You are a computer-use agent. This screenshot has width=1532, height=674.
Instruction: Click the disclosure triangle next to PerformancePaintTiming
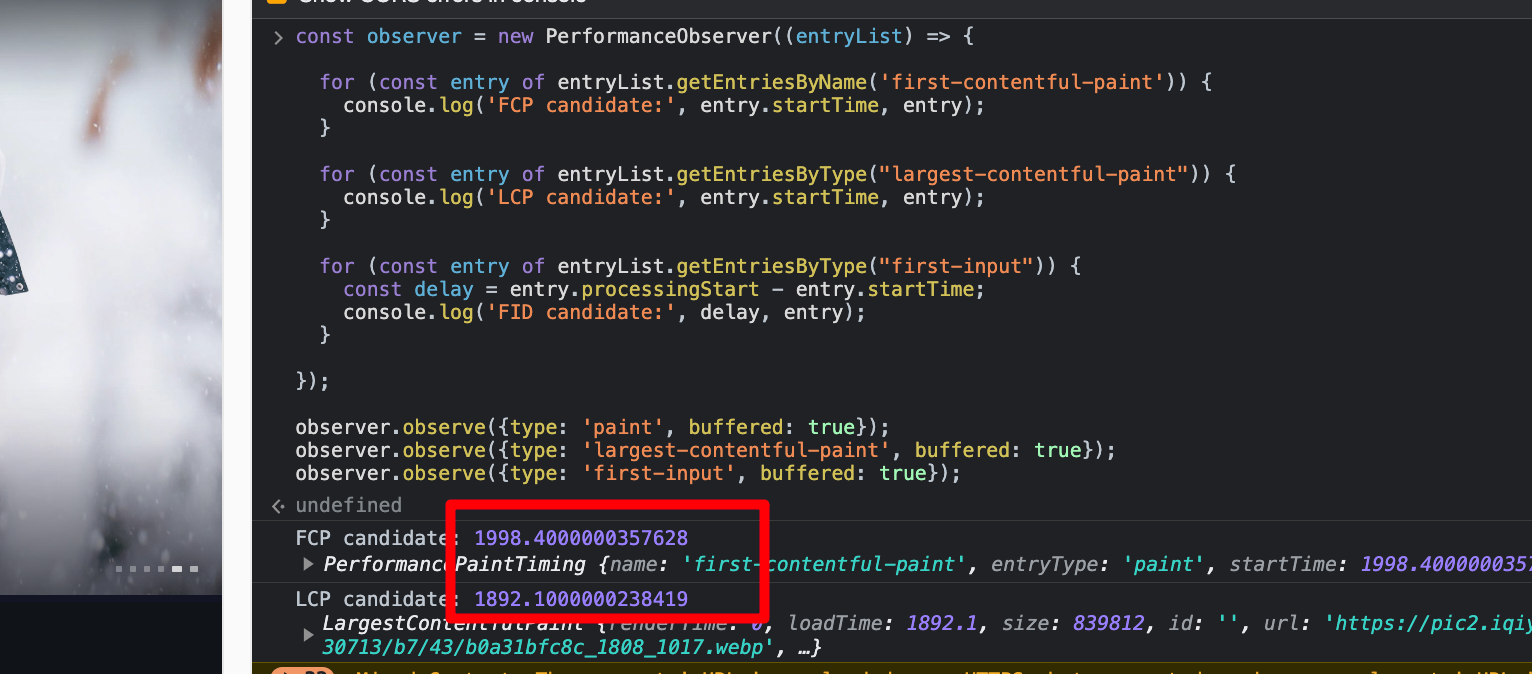pyautogui.click(x=309, y=564)
